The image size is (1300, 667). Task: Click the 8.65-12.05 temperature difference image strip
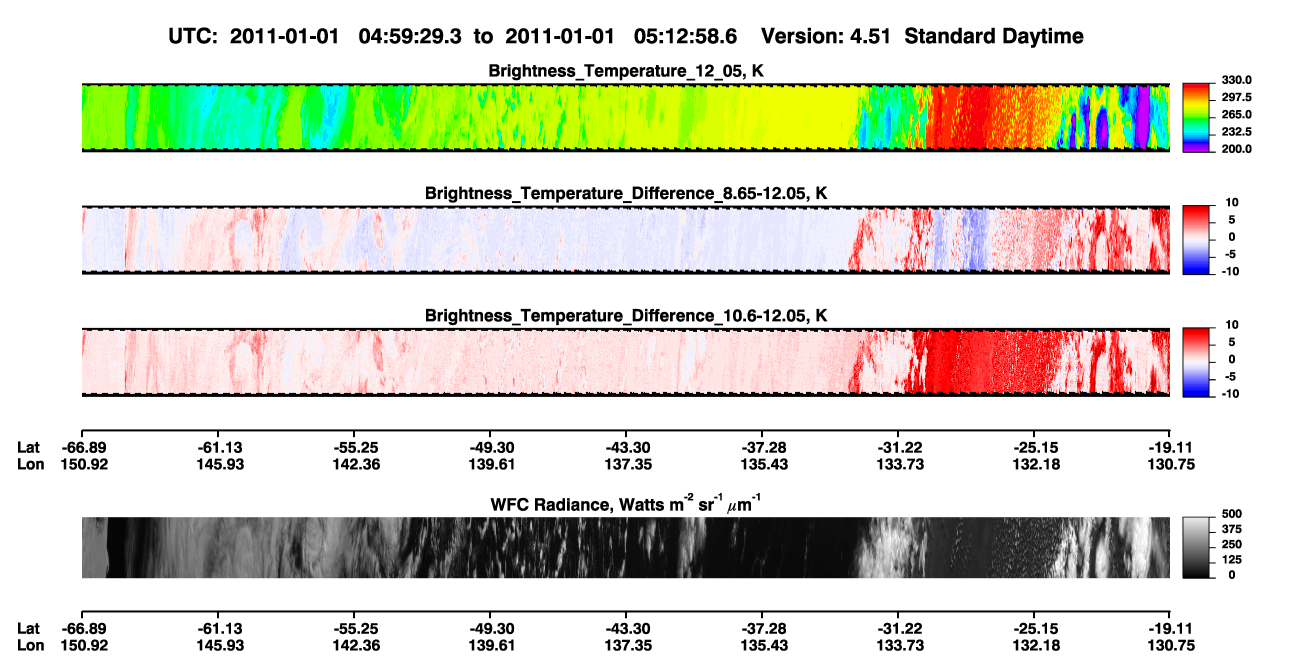pos(625,240)
